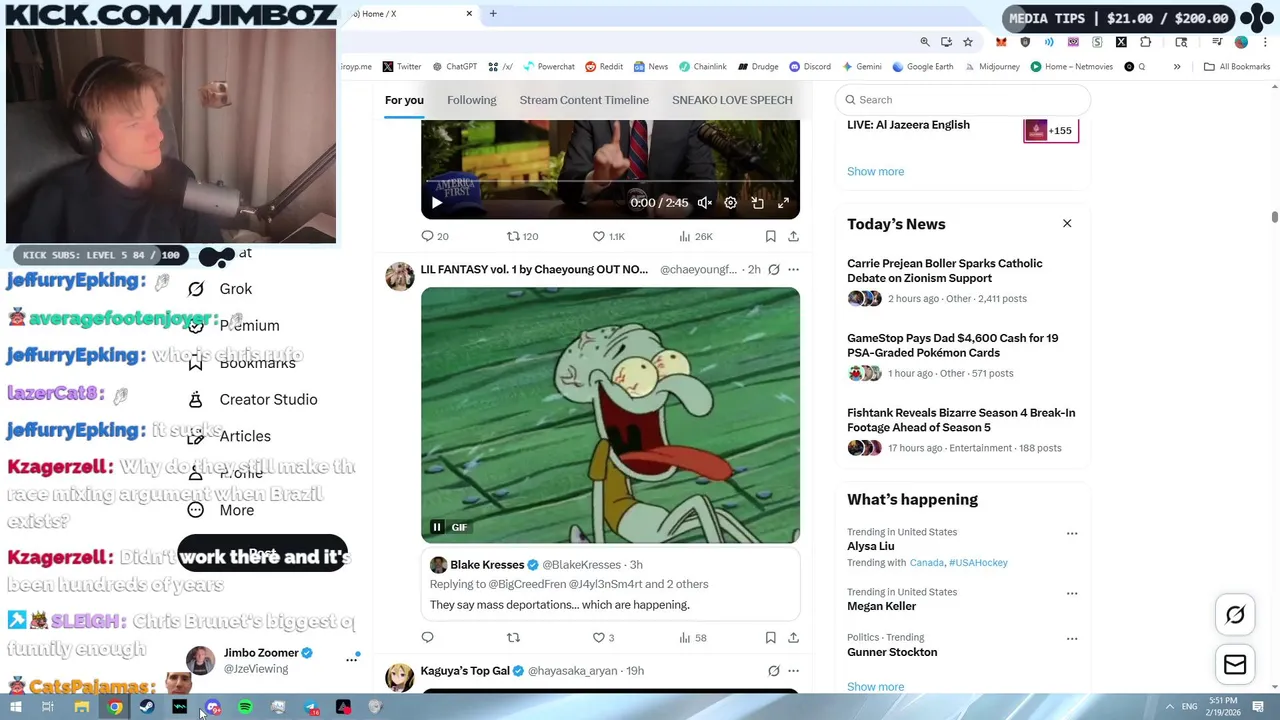
Task: Like the Squidward post with 3 likes
Action: (603, 637)
